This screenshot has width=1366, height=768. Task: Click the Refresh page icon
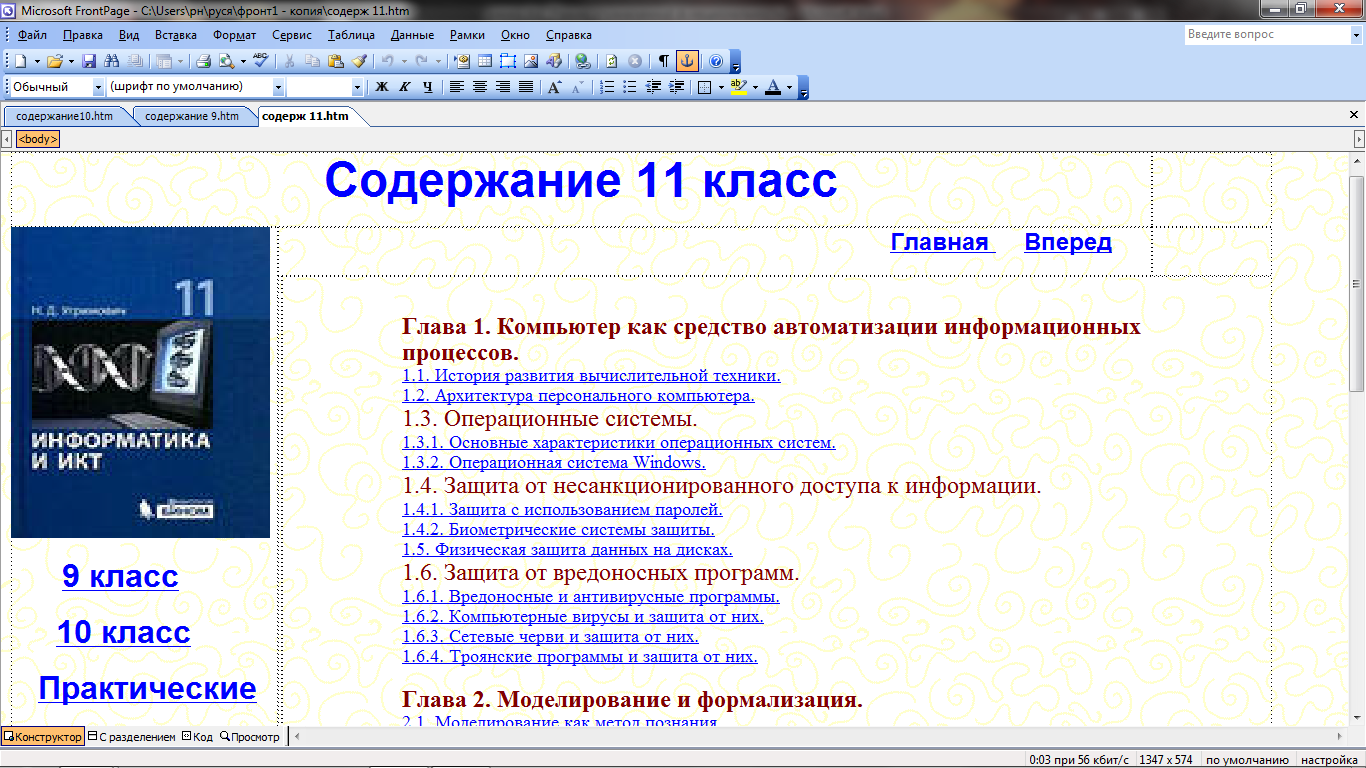coord(611,61)
